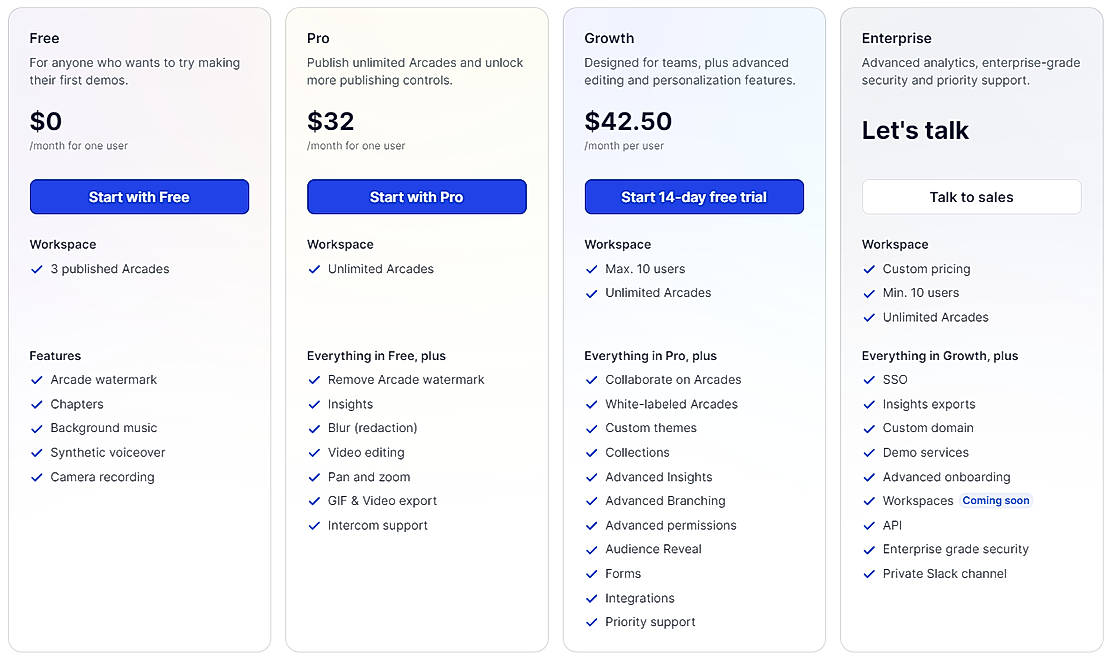Click the Remove Arcade watermark feature

(x=405, y=380)
